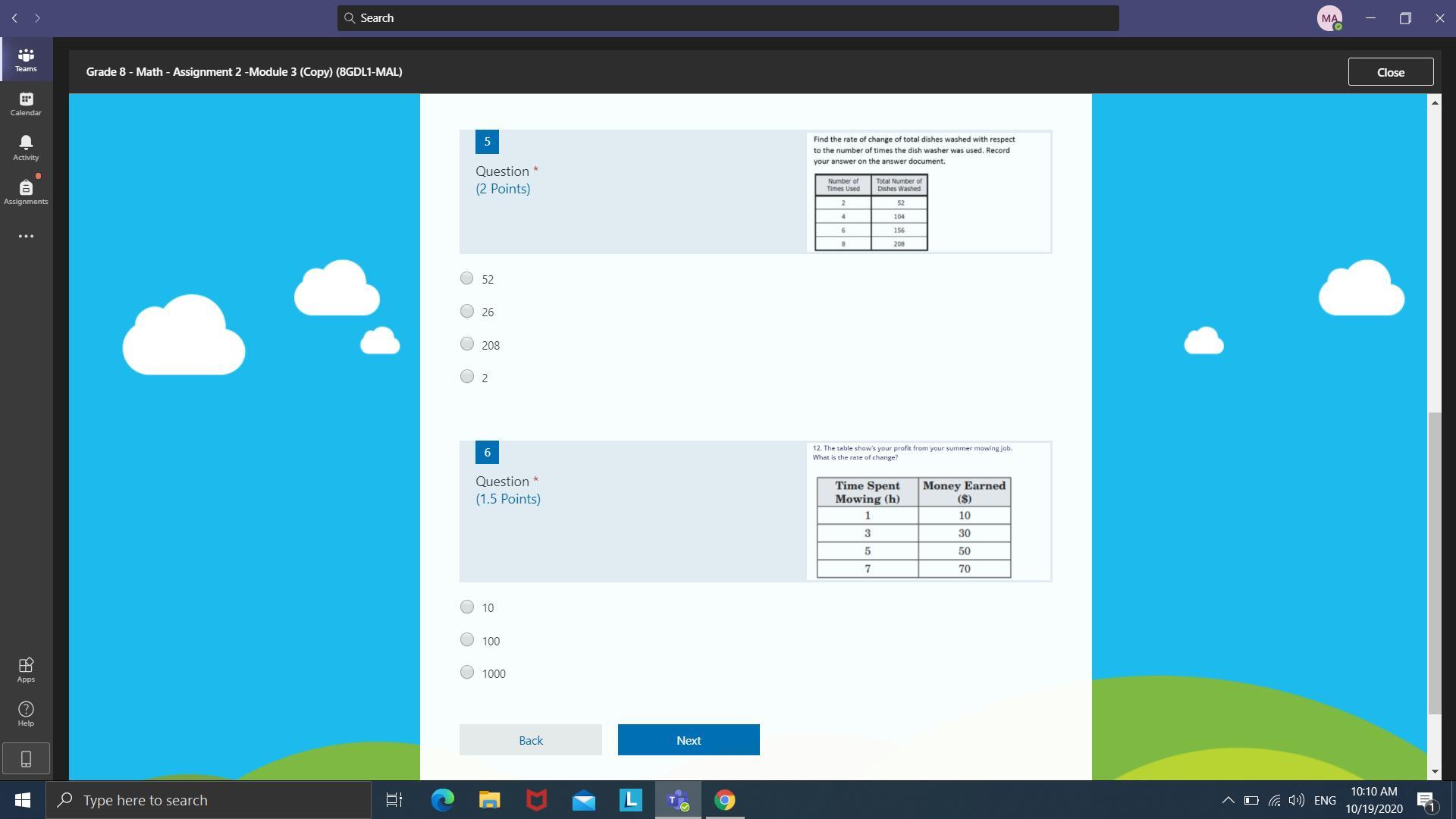Go back with the navigation arrow

click(14, 18)
